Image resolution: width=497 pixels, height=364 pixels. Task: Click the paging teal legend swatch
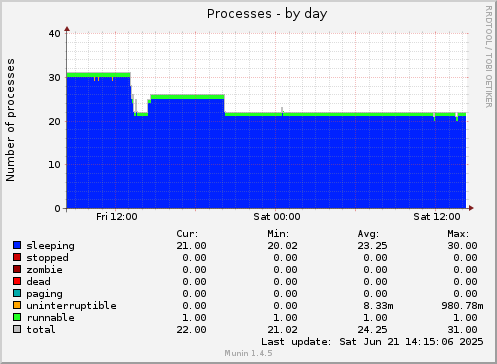point(17,293)
